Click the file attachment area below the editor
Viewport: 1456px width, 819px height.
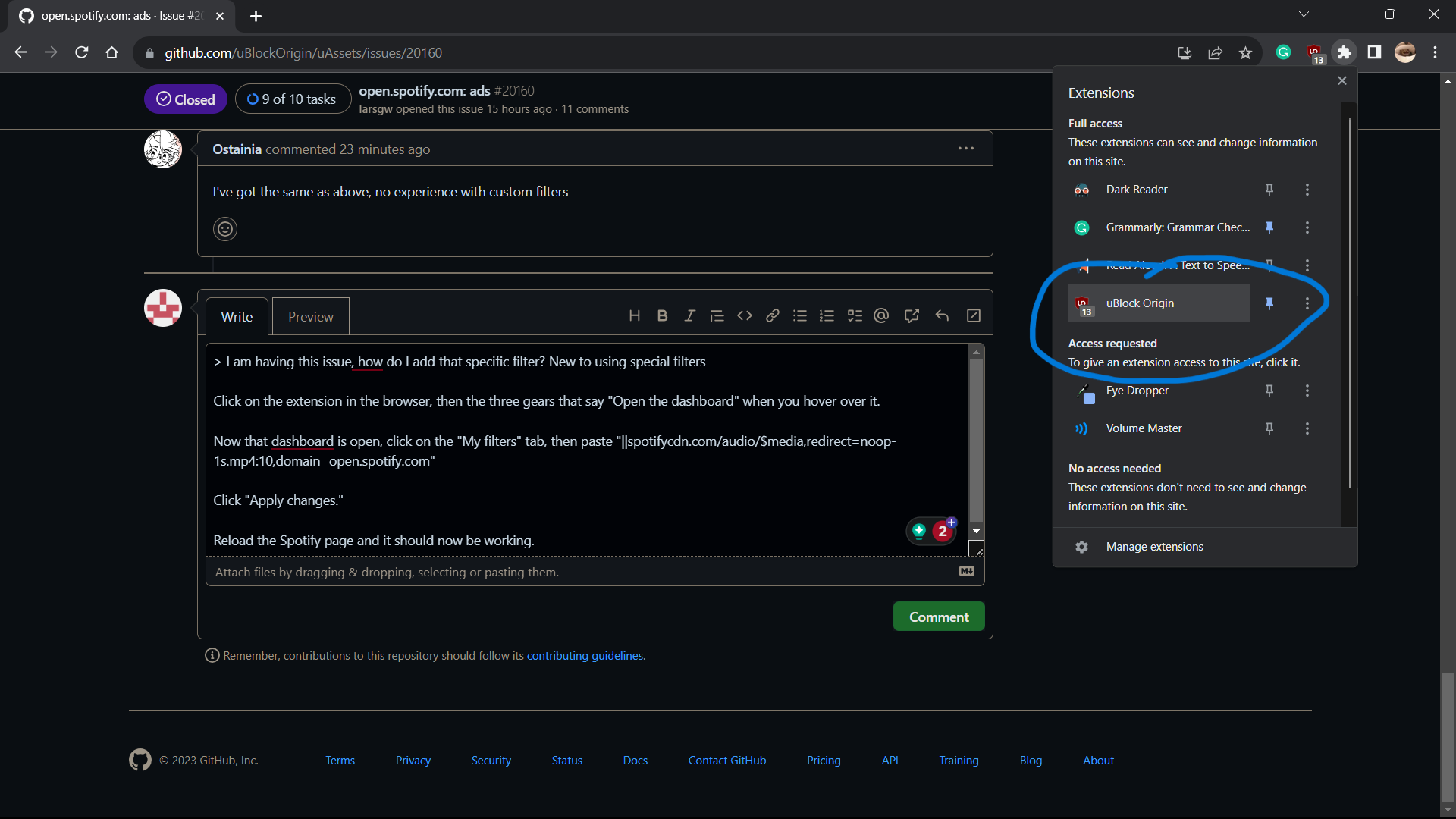387,572
